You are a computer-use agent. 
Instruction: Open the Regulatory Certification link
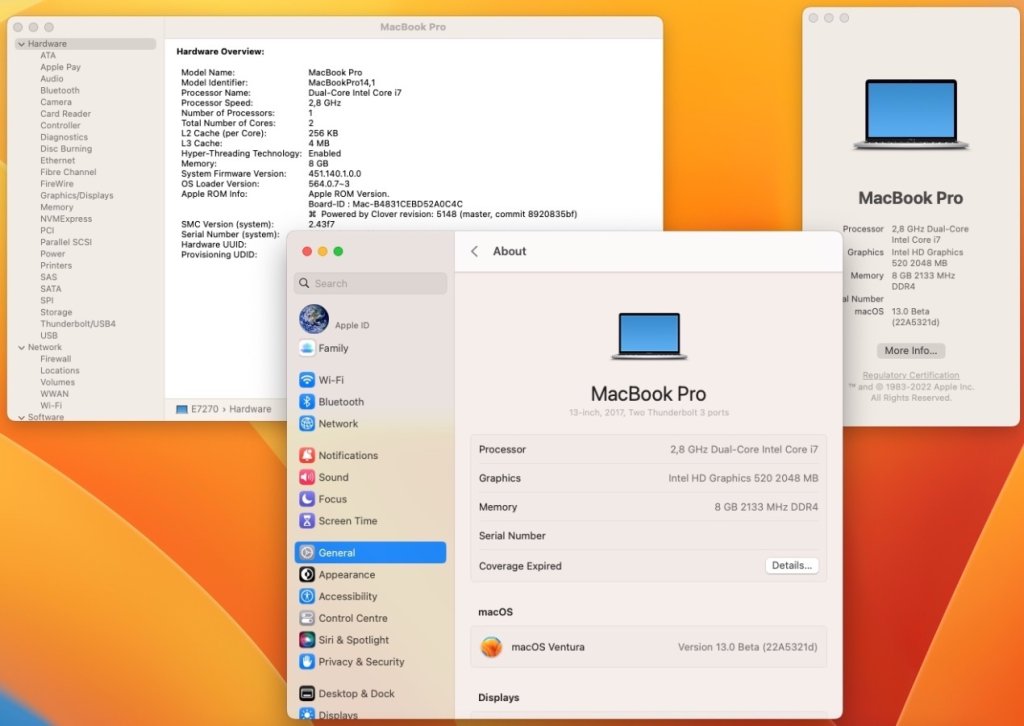point(910,376)
